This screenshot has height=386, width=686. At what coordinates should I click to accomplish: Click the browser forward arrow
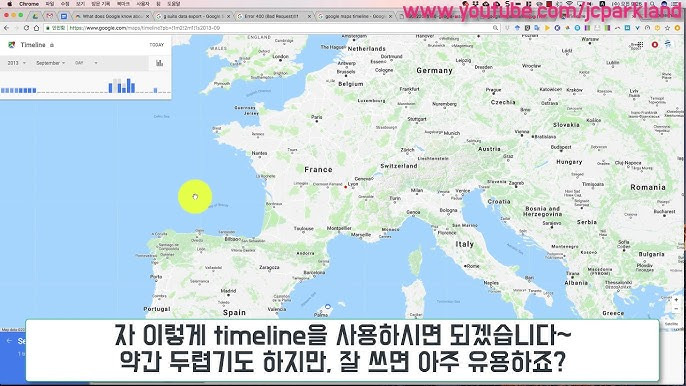(16, 28)
